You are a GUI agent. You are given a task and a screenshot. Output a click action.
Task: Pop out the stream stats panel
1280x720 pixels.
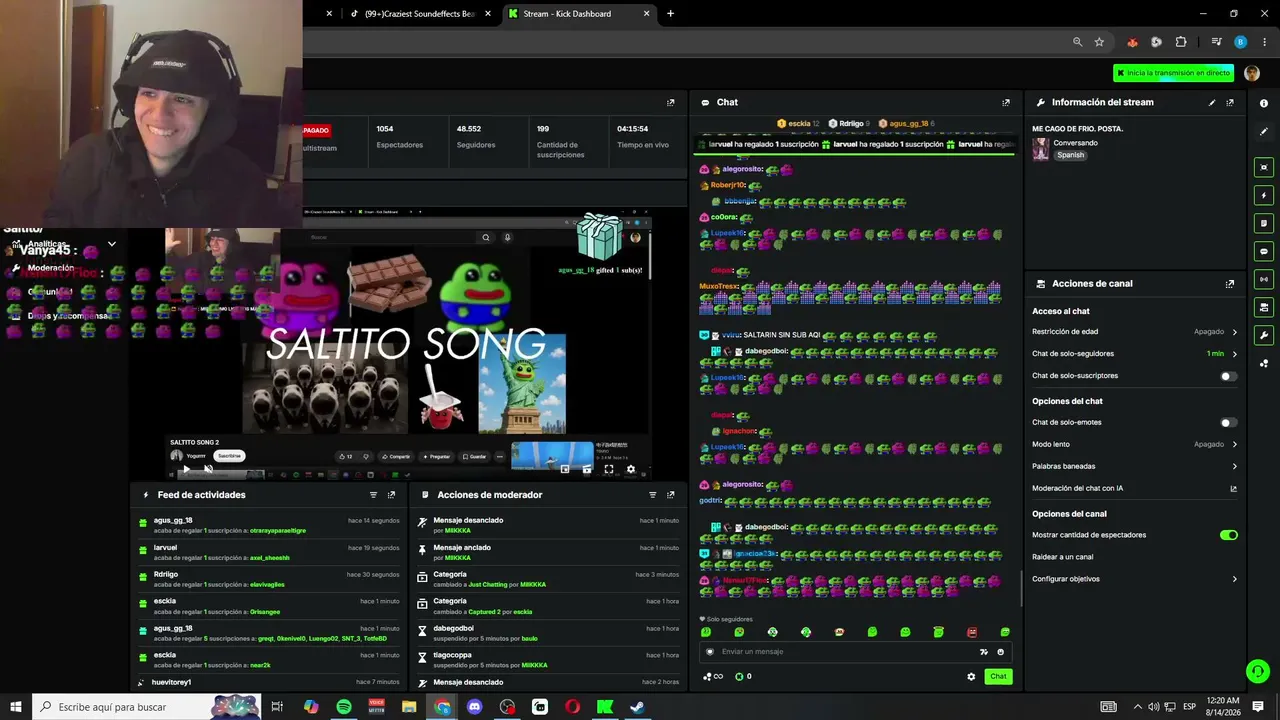pyautogui.click(x=671, y=102)
